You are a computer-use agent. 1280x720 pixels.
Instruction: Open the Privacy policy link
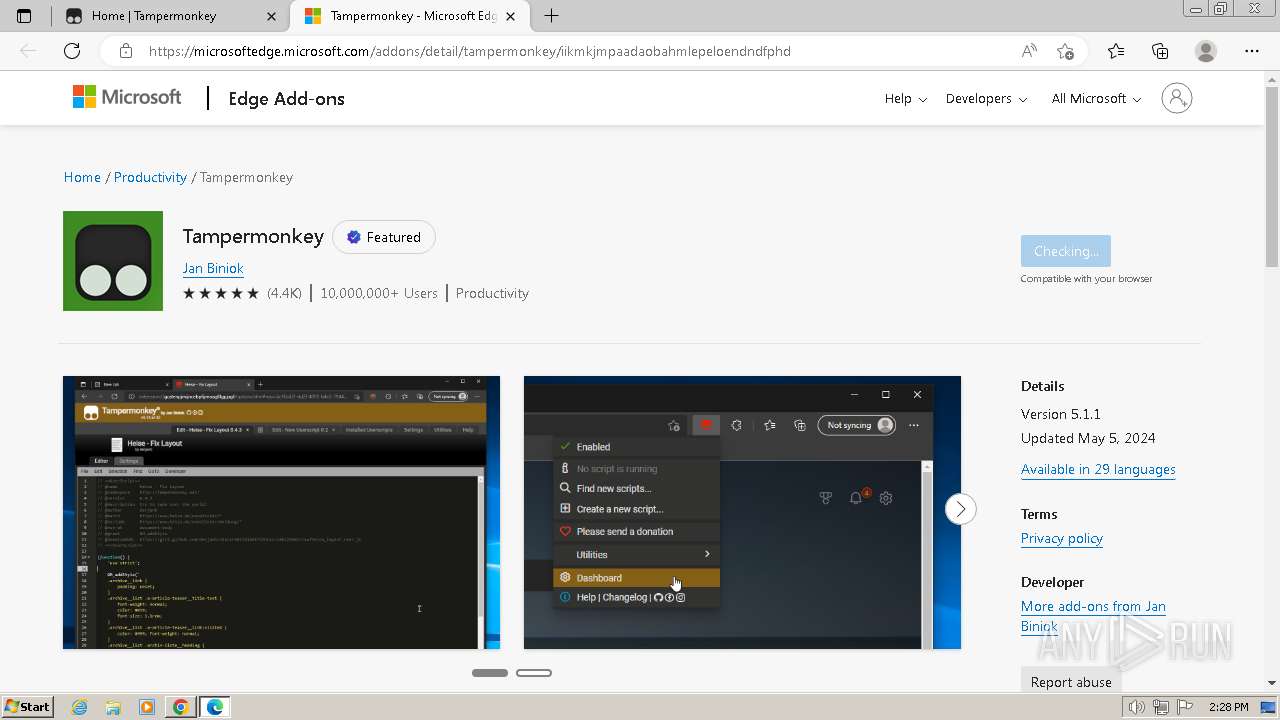pyautogui.click(x=1062, y=538)
